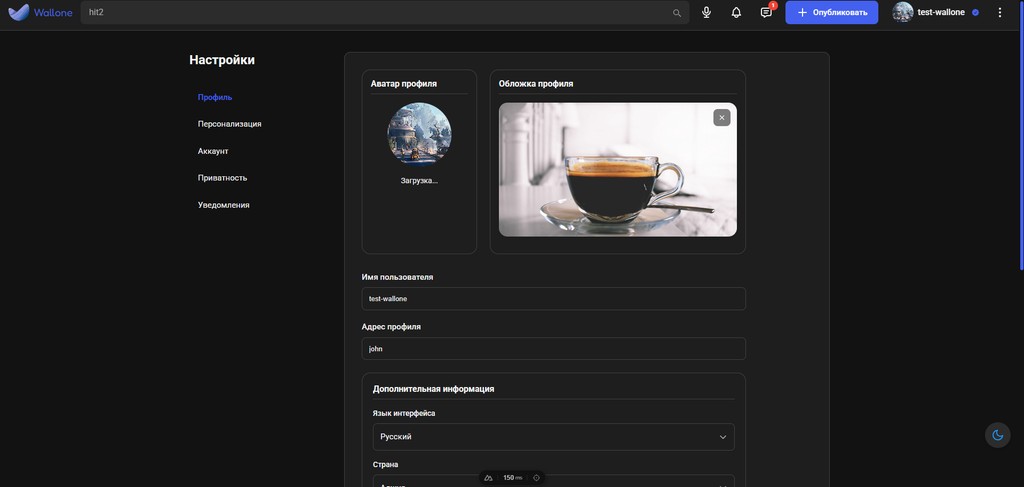Click the speed gauge icon in bottom toolbar

pyautogui.click(x=488, y=478)
